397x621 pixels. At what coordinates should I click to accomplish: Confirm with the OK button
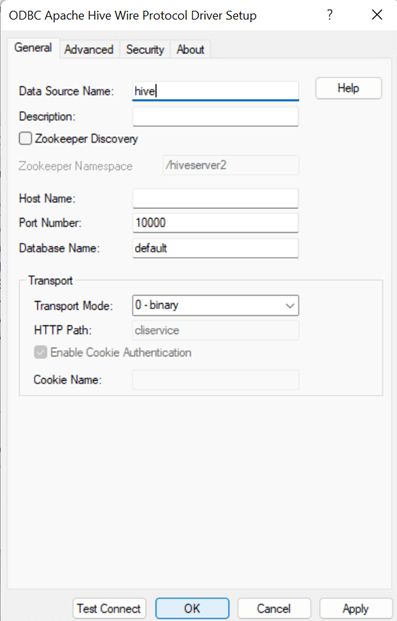click(192, 608)
